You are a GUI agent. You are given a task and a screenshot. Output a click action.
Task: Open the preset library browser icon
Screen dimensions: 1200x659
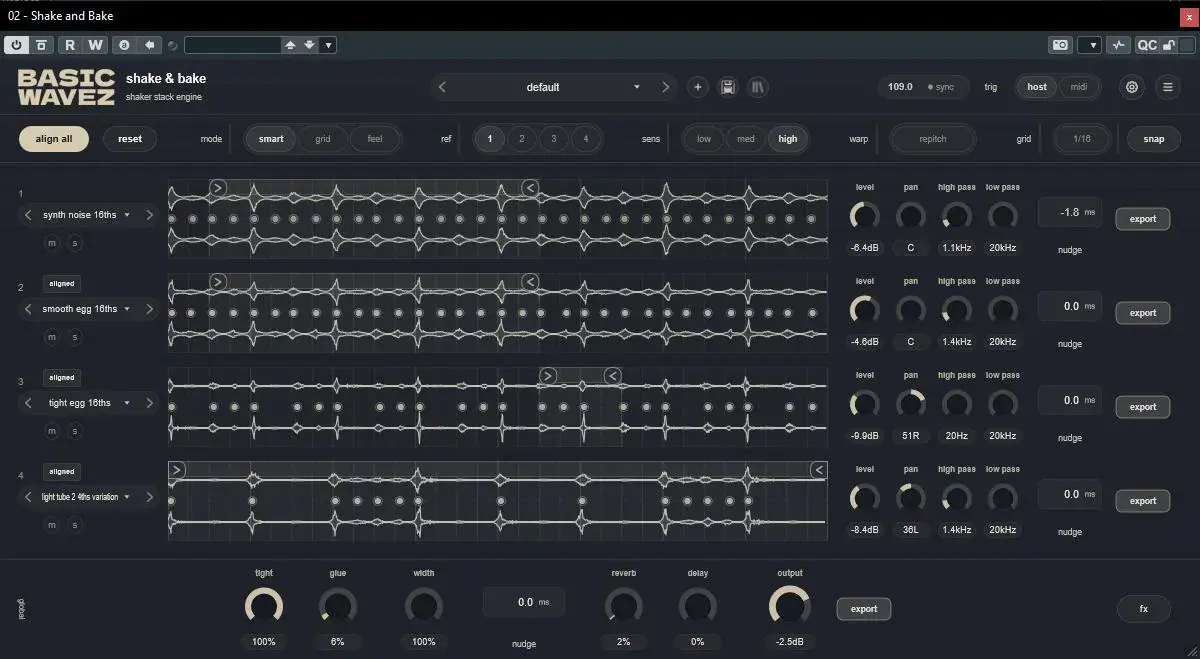[x=759, y=87]
